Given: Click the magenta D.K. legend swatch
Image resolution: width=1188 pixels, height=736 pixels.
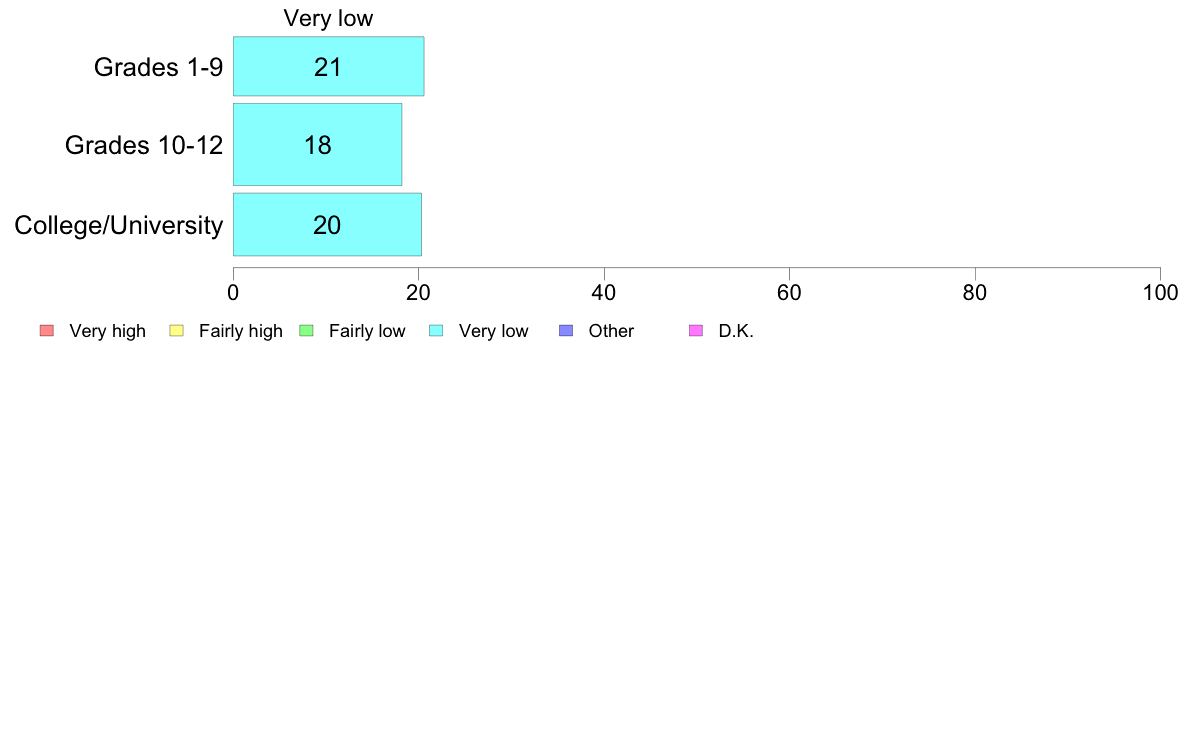Looking at the screenshot, I should point(696,330).
